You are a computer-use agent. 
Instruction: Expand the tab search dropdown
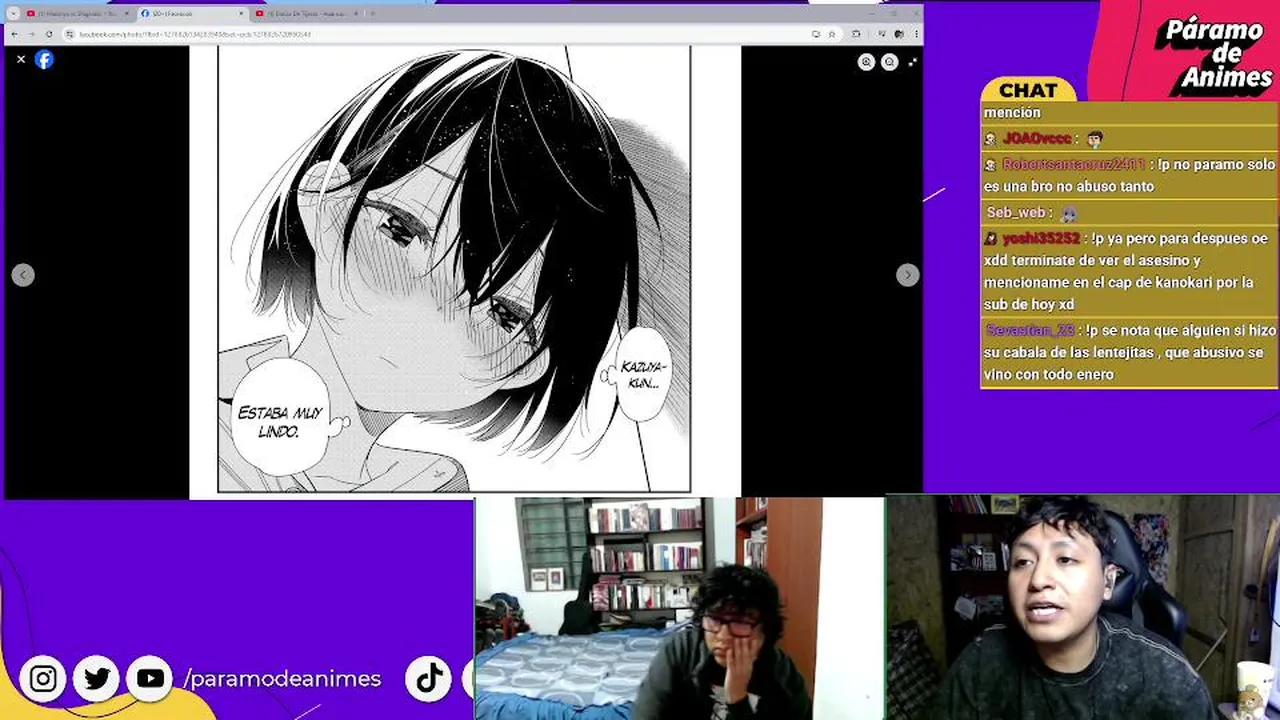[x=13, y=14]
